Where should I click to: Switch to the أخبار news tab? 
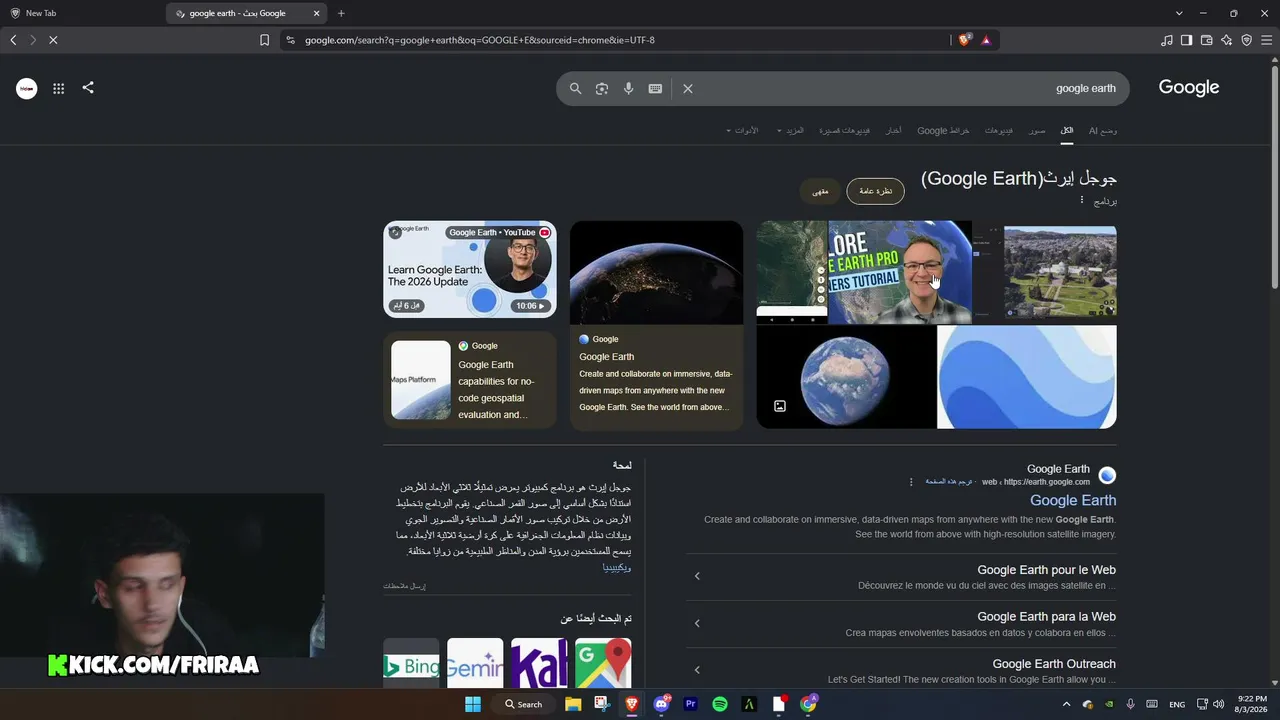pos(893,131)
